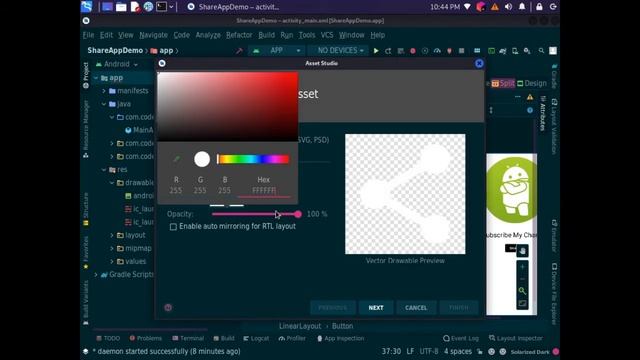
Task: Collapse the java folder
Action: 104,104
